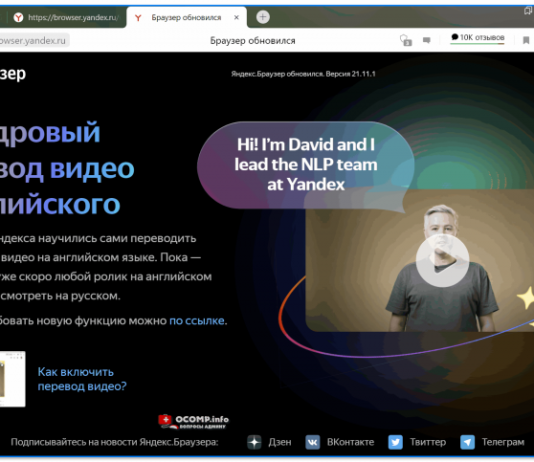
Task: Open the ВКонтакте link
Action: tap(350, 442)
